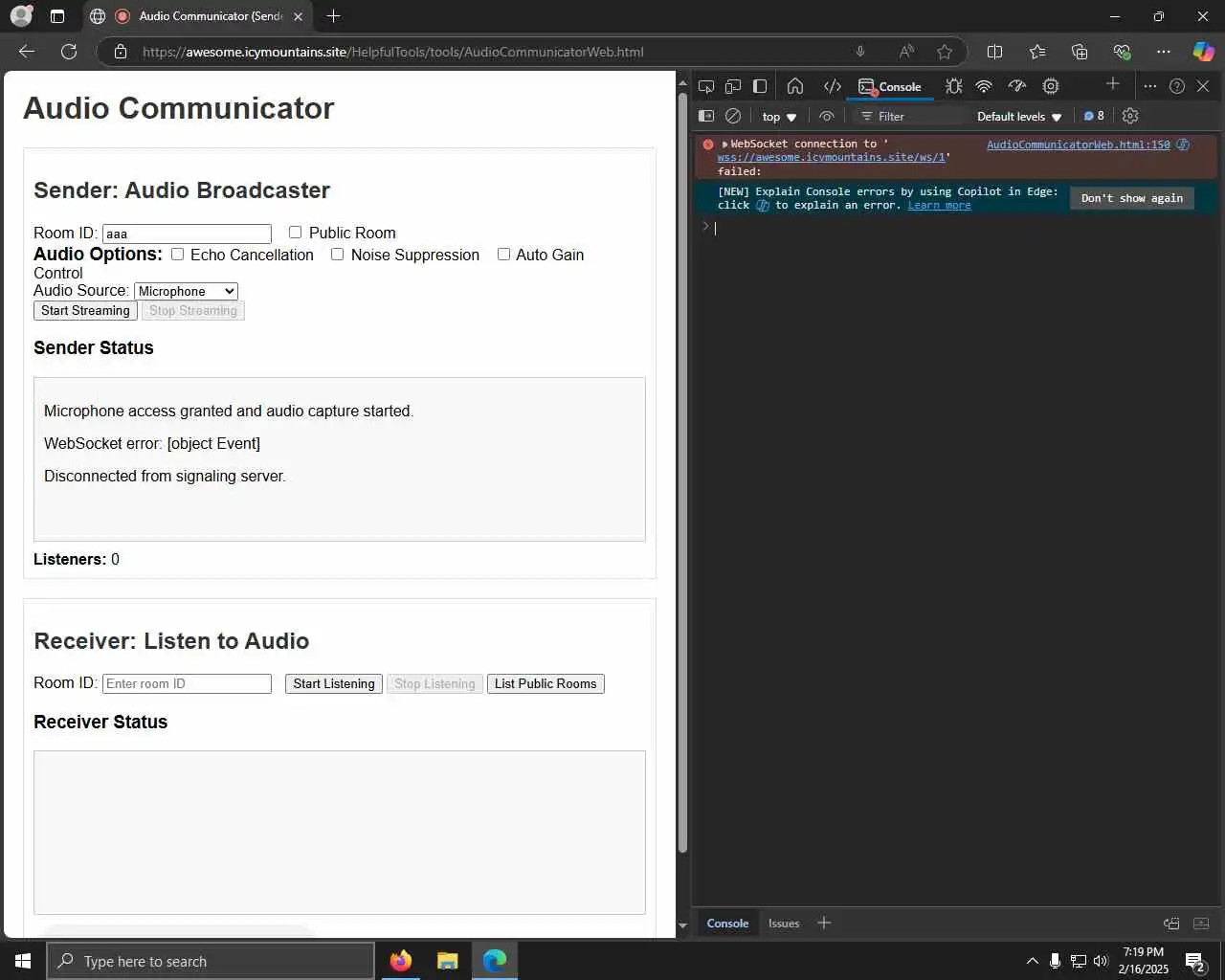Open the Performance gauge panel

[x=1017, y=86]
